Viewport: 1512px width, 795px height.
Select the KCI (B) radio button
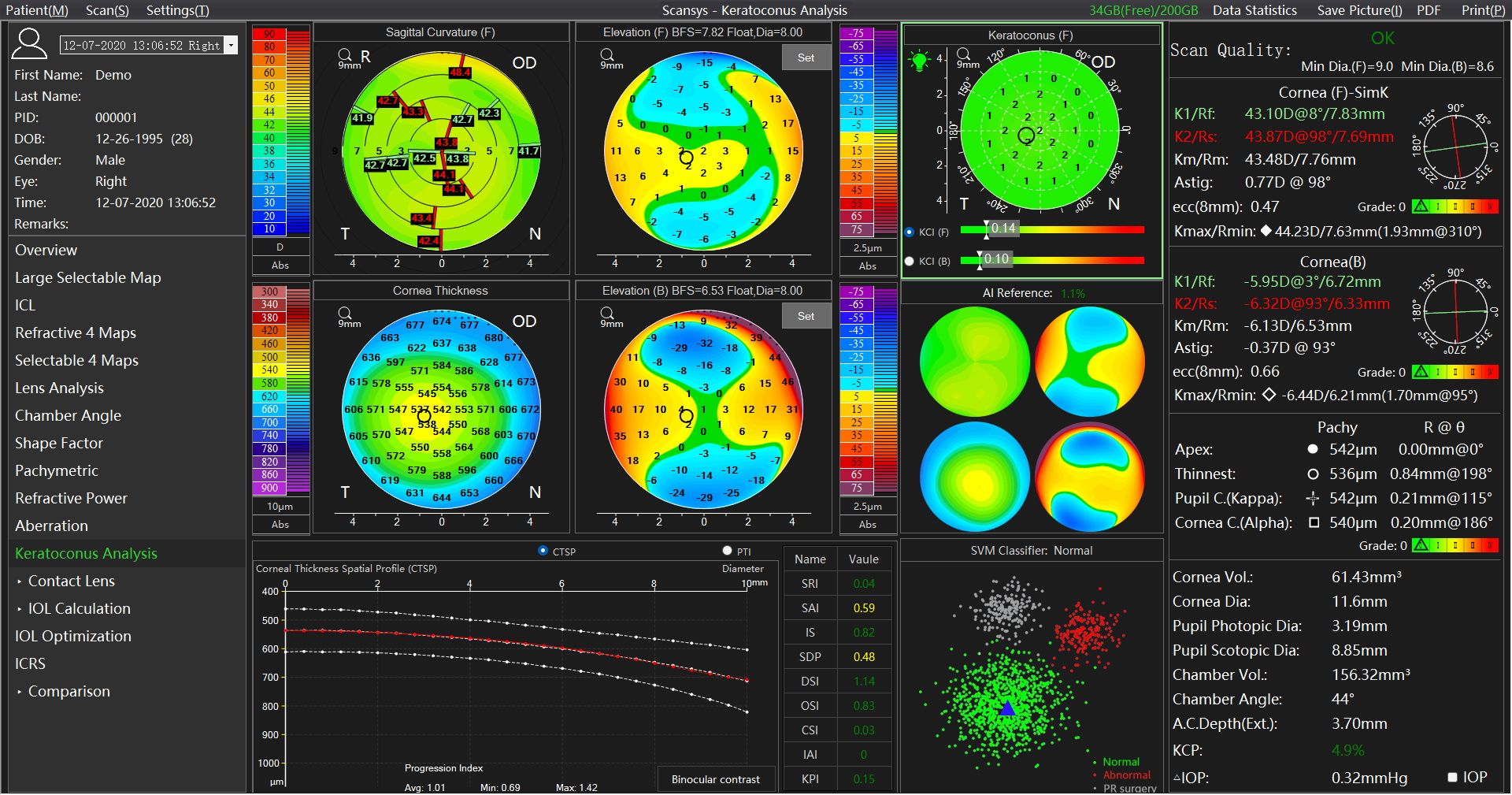(910, 261)
